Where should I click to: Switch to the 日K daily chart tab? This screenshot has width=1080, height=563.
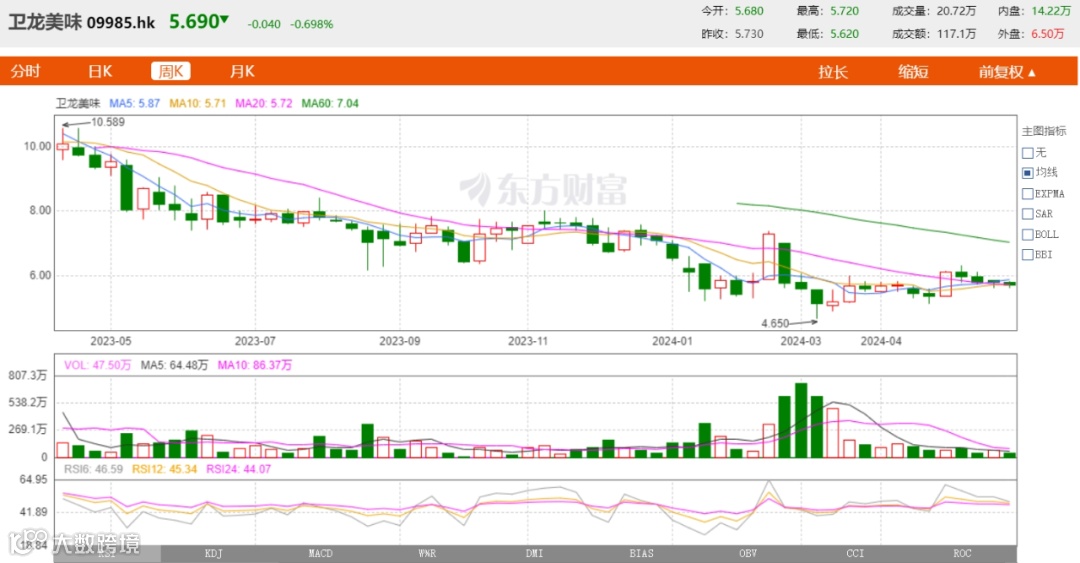coord(100,72)
